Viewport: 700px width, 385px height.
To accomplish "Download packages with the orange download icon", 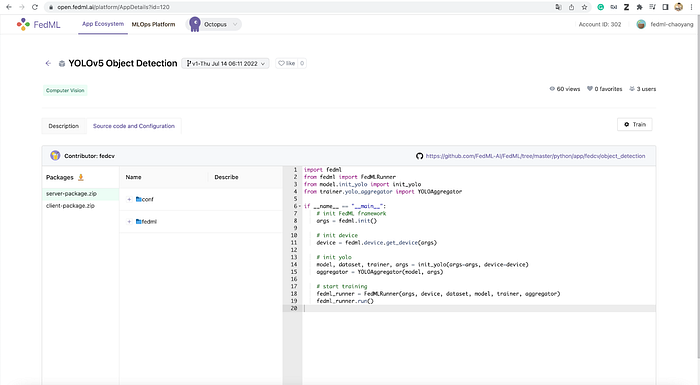I will pos(81,177).
